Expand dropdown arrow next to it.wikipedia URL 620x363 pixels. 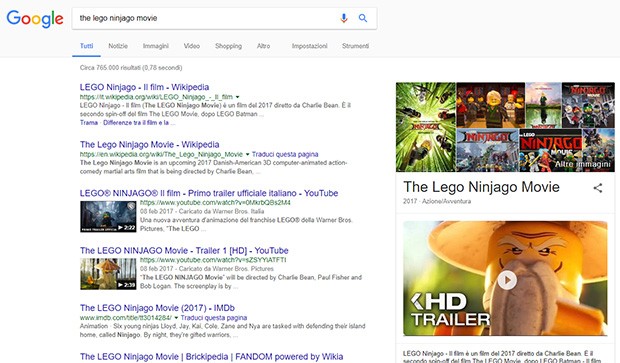click(238, 97)
